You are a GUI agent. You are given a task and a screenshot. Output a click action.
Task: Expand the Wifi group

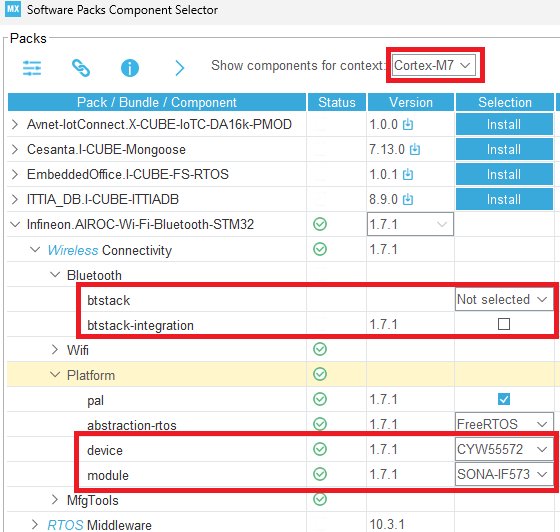click(x=55, y=349)
